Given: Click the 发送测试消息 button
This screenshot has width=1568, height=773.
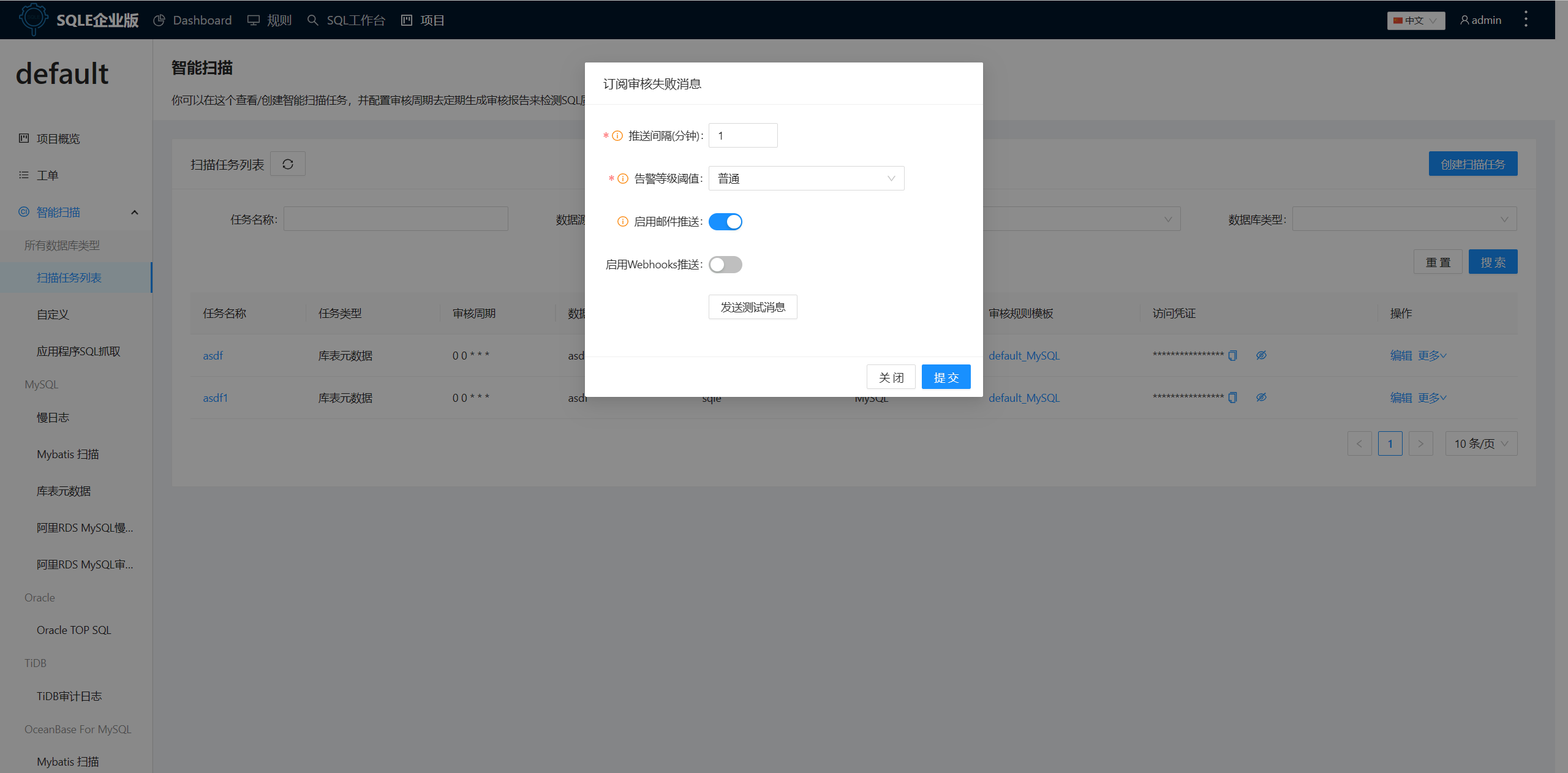Looking at the screenshot, I should [753, 307].
